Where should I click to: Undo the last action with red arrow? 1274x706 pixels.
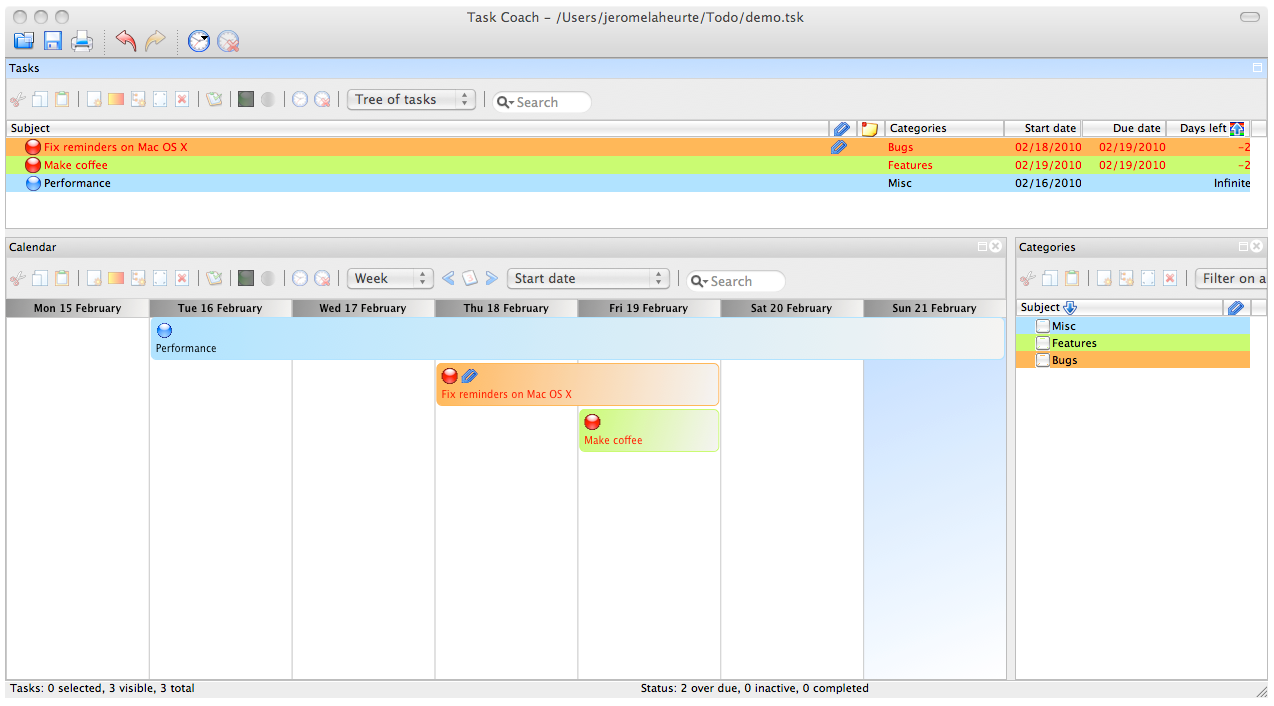tap(126, 41)
